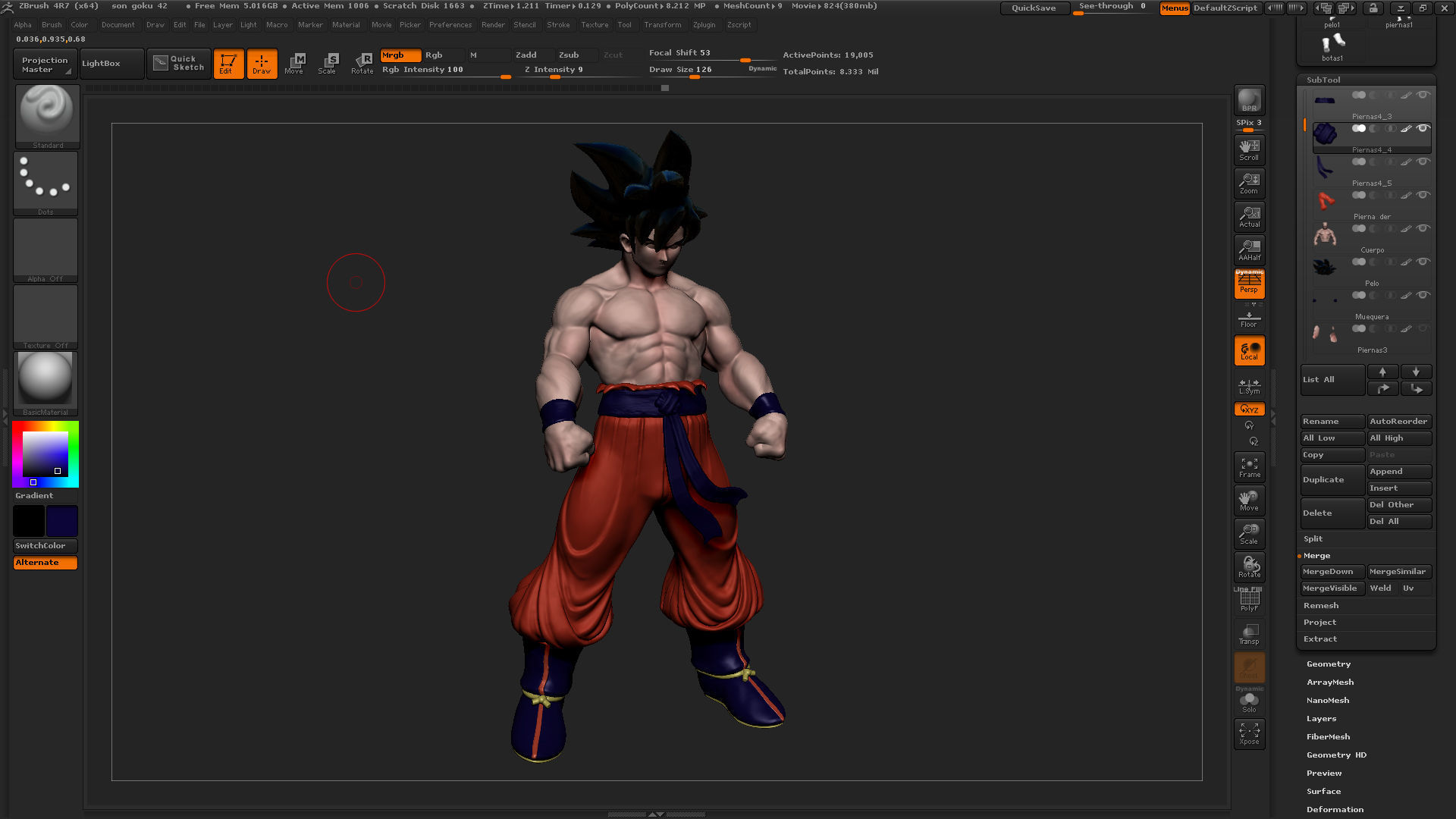Click the right-shelf Rotate icon
Screen dimensions: 1456x819
[1249, 567]
